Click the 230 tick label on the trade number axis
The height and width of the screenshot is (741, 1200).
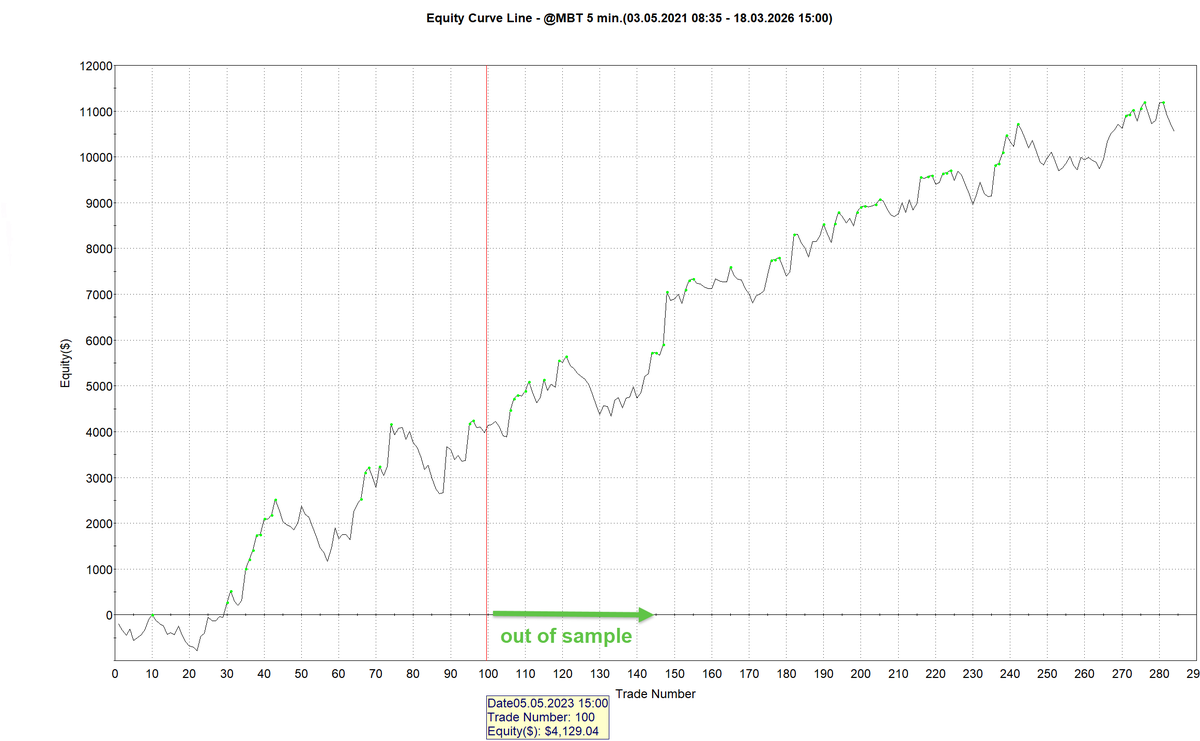pyautogui.click(x=973, y=673)
